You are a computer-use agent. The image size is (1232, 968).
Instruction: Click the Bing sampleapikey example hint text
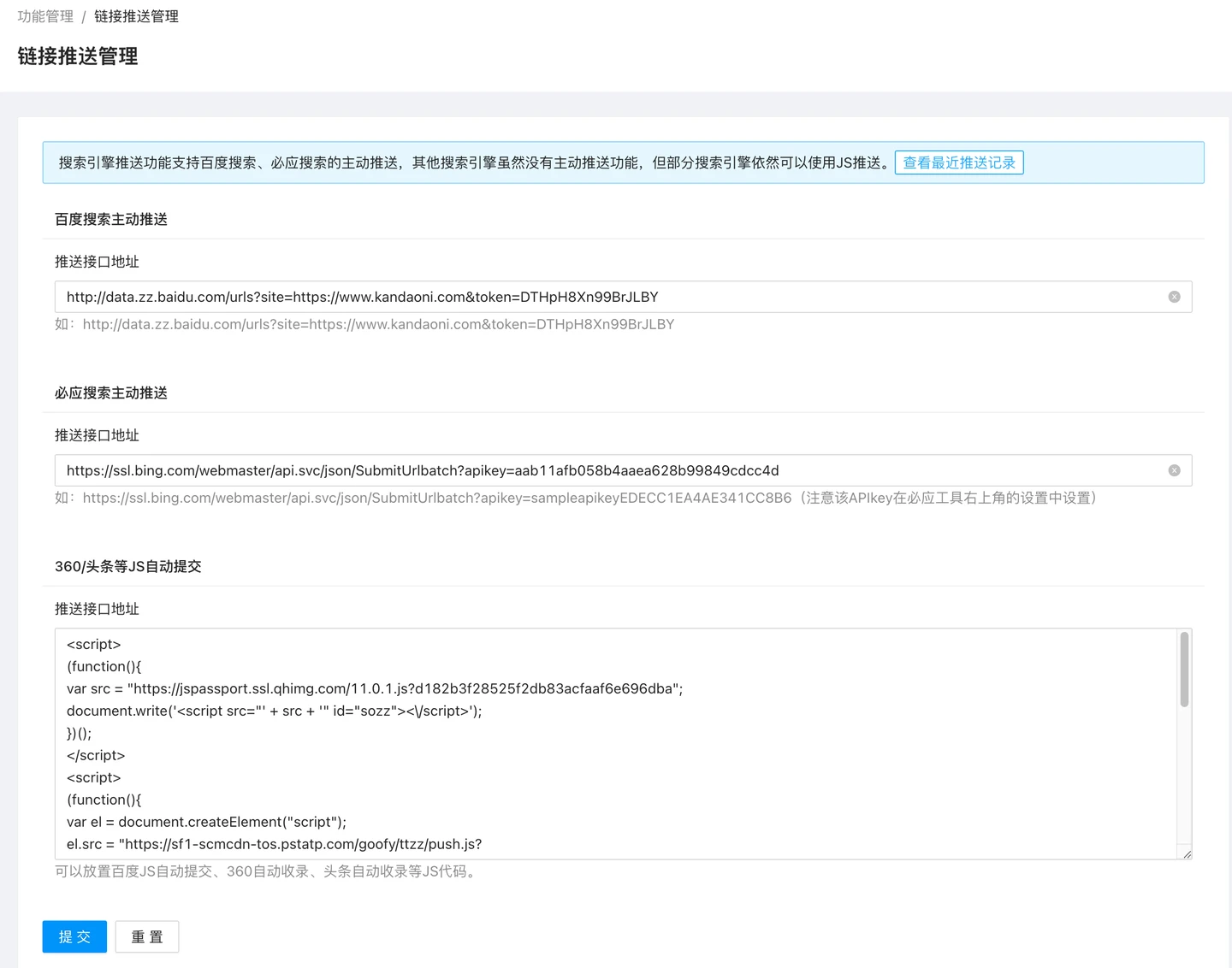pyautogui.click(x=436, y=498)
